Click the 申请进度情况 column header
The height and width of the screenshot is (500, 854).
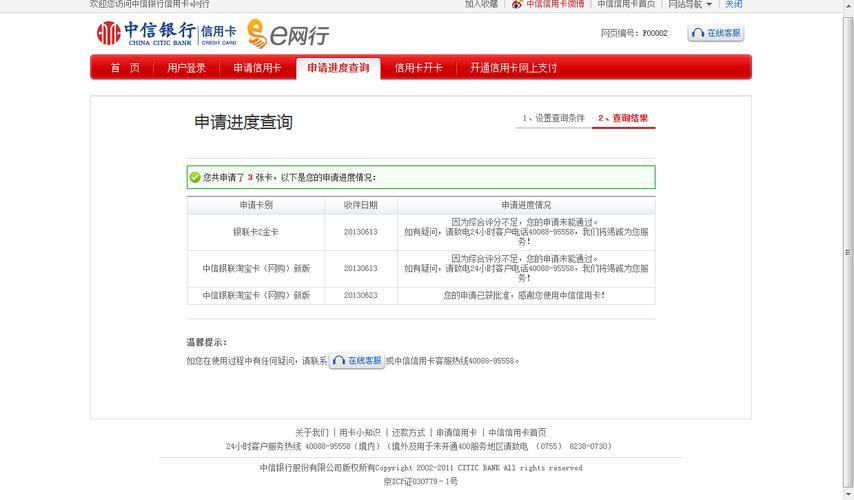tap(526, 205)
